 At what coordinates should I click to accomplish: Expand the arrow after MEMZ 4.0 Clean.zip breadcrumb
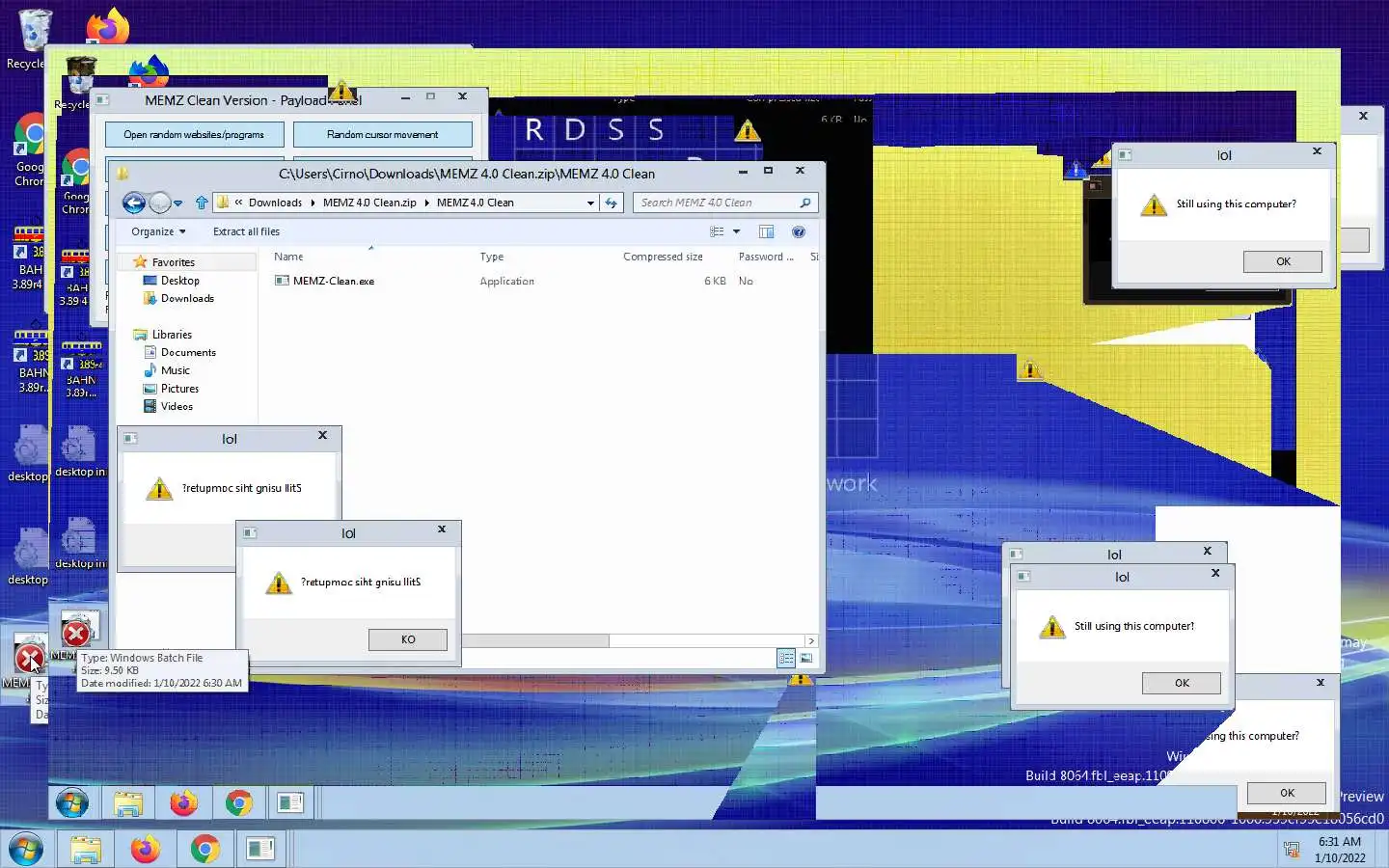coord(426,203)
